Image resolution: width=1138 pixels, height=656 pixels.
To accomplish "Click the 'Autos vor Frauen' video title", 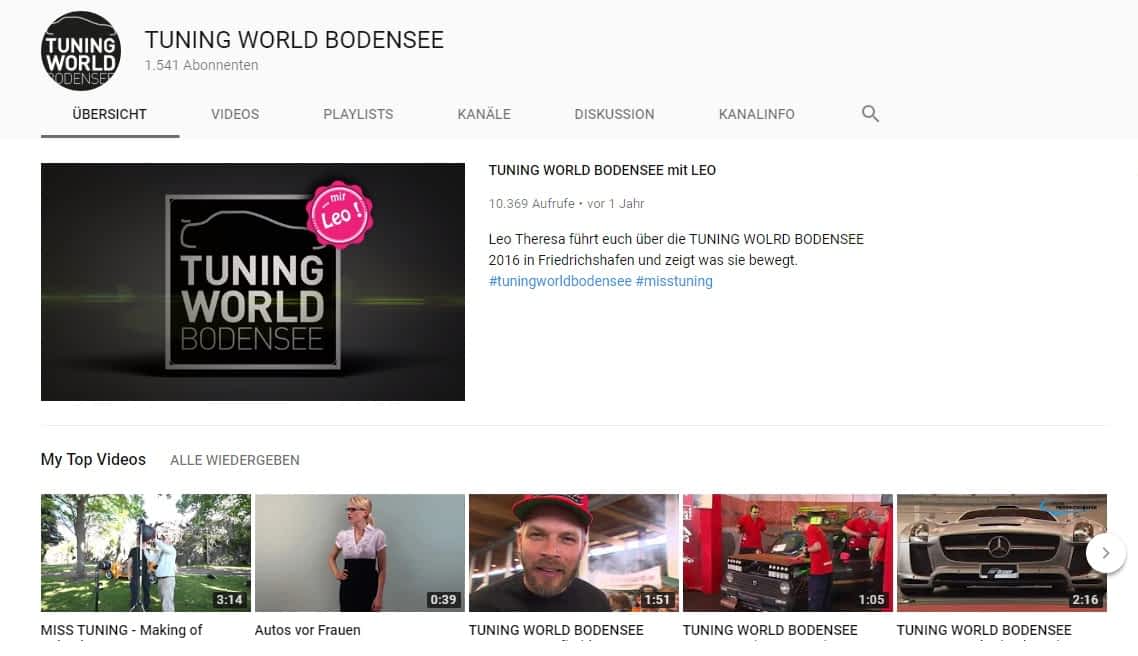I will (308, 630).
